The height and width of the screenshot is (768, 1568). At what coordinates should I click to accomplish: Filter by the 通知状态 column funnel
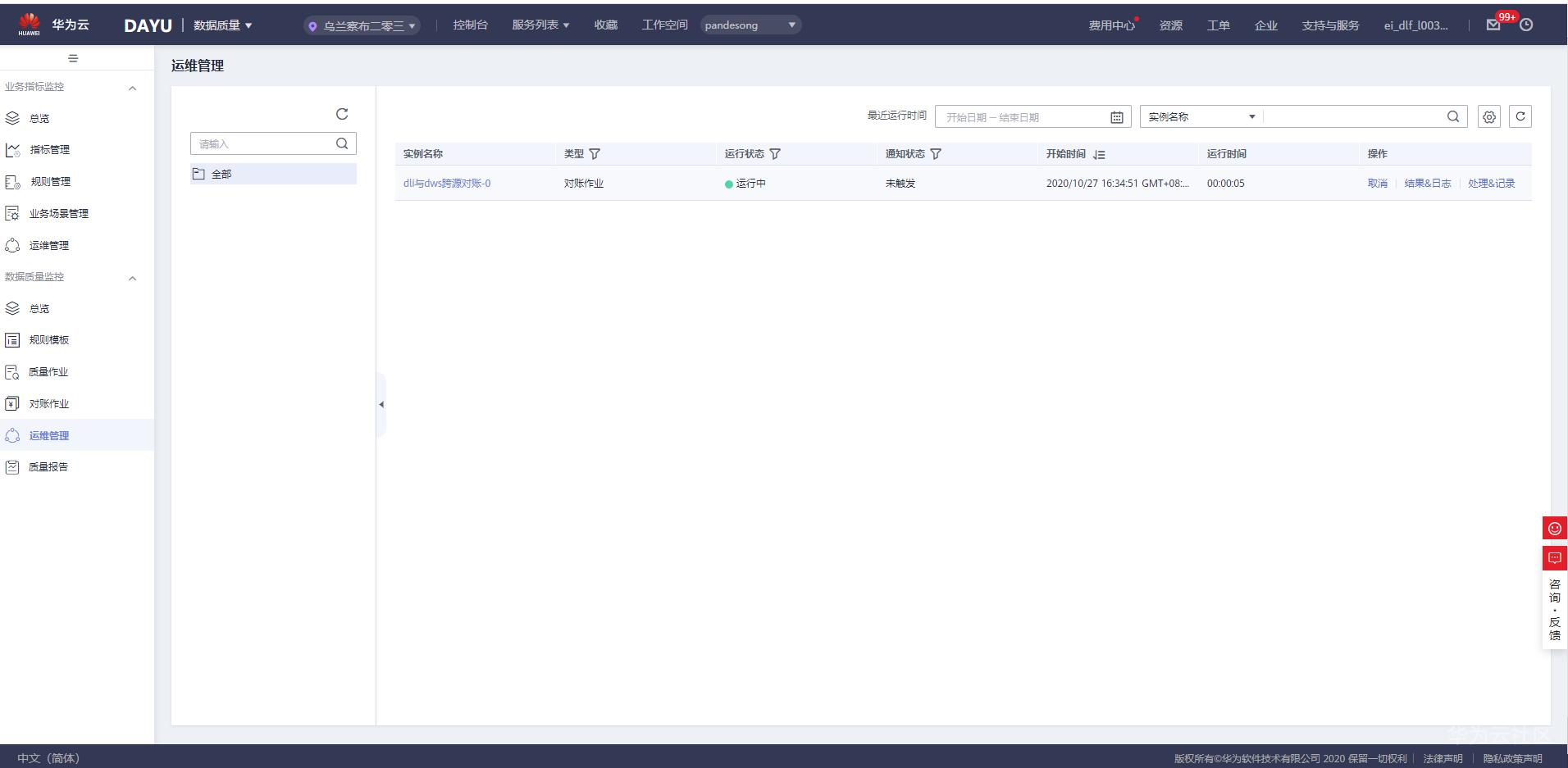coord(936,154)
